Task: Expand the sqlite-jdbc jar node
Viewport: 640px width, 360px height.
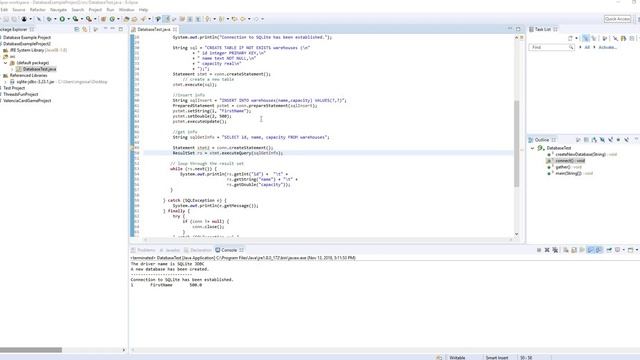Action: pyautogui.click(x=5, y=82)
